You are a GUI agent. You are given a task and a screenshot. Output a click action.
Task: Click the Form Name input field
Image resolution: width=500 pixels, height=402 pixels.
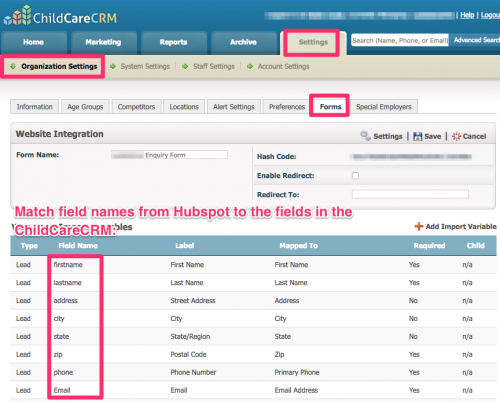coord(169,155)
